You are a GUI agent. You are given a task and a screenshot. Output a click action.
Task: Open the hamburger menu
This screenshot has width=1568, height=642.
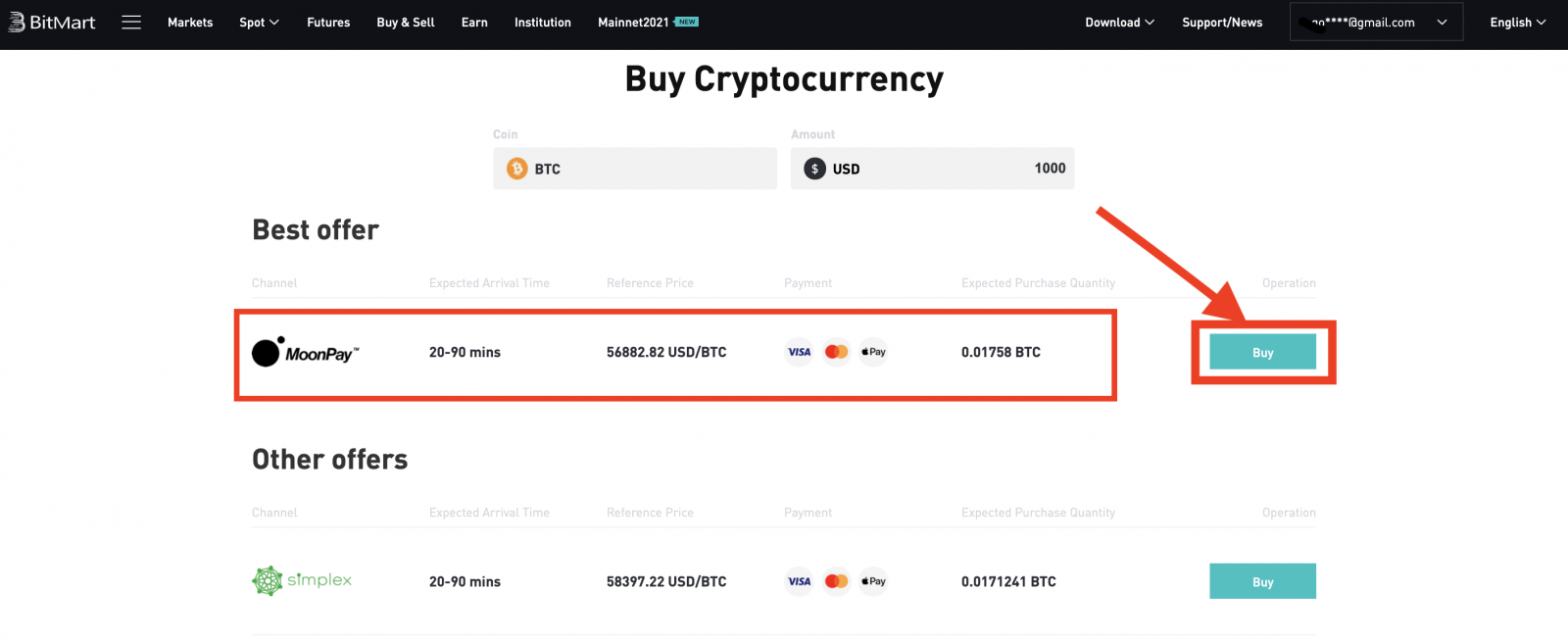(x=131, y=22)
